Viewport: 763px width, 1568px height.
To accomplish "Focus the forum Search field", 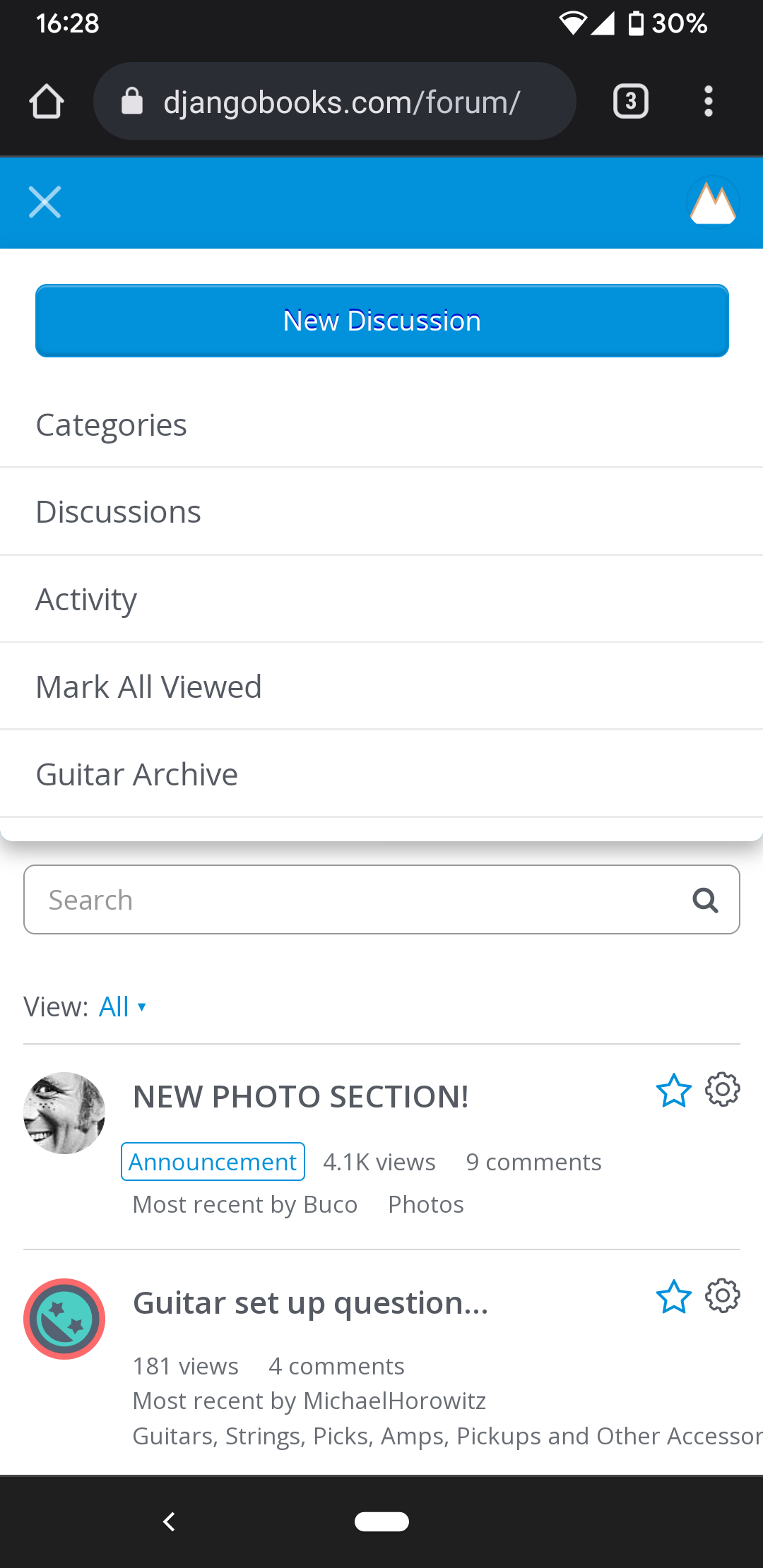I will click(353, 901).
